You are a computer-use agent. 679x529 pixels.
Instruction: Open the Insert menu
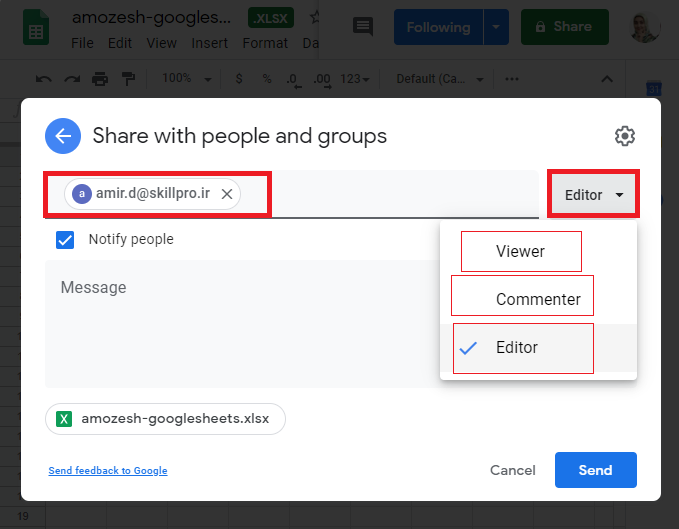(x=210, y=43)
